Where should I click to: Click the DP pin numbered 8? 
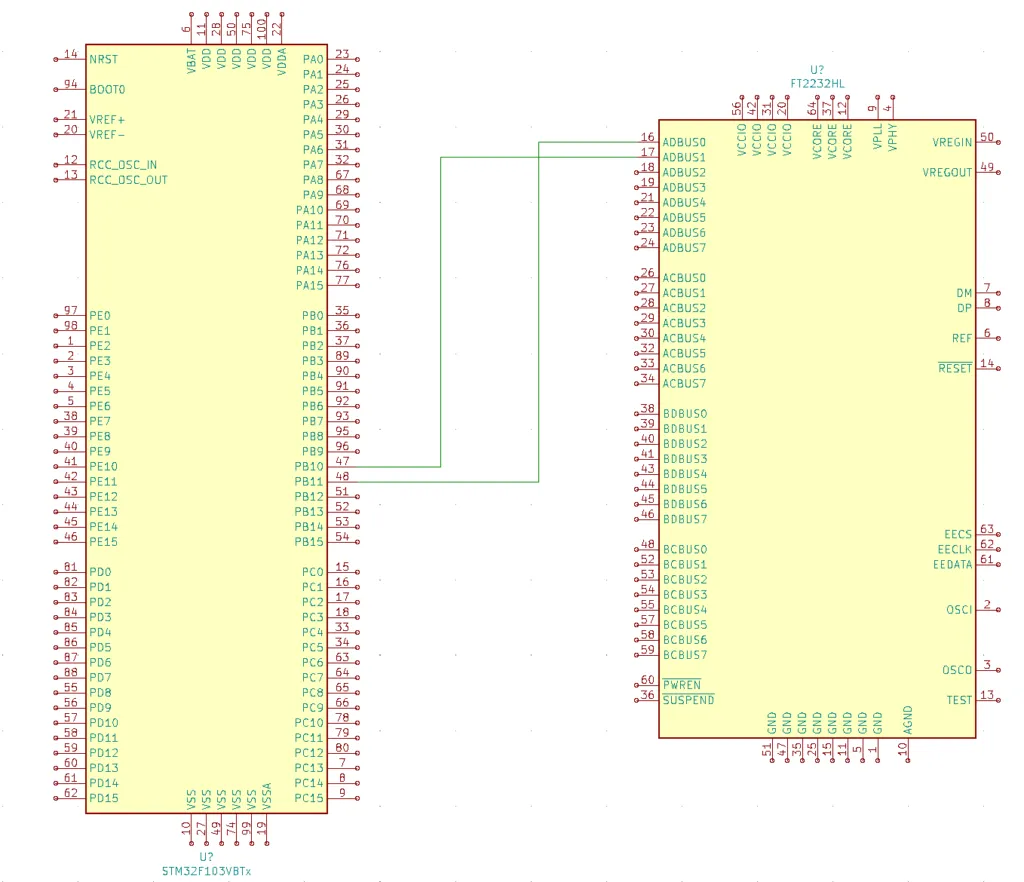988,308
